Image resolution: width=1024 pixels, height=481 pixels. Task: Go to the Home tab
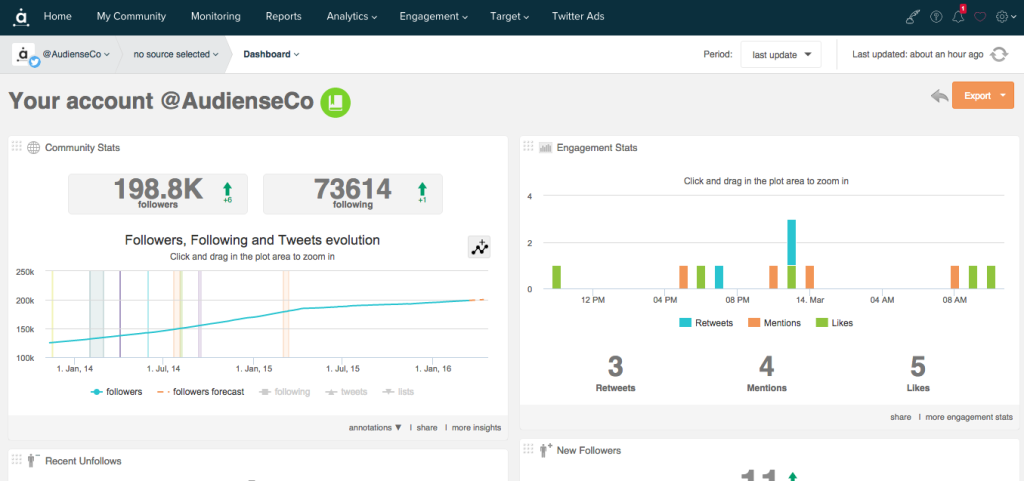pyautogui.click(x=57, y=16)
